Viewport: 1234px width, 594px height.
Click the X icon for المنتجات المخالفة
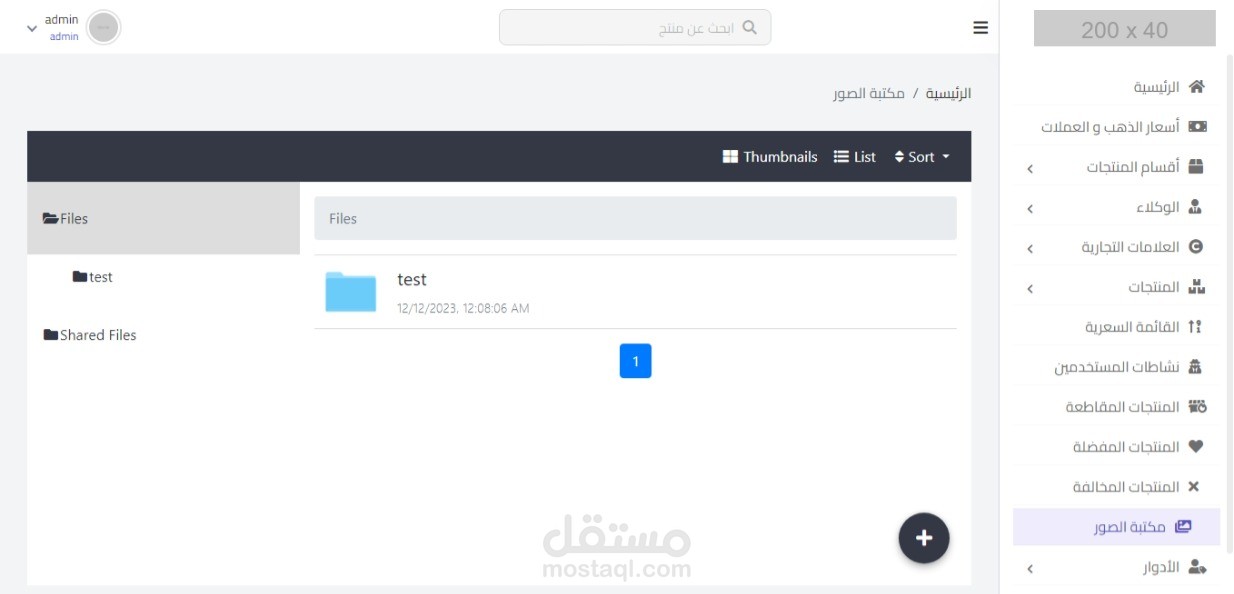click(1192, 487)
